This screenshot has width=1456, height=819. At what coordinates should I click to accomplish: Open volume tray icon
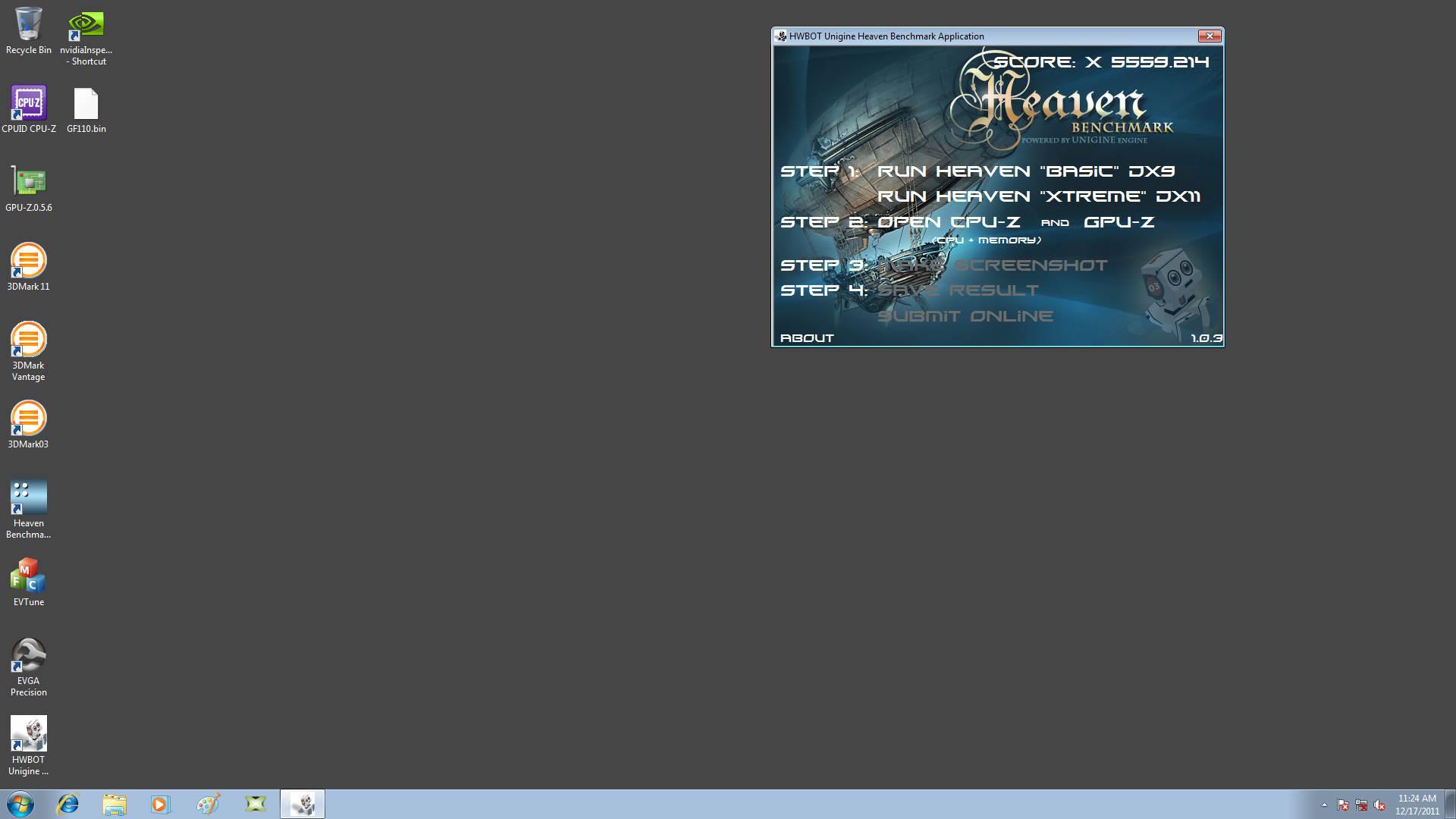click(x=1379, y=805)
